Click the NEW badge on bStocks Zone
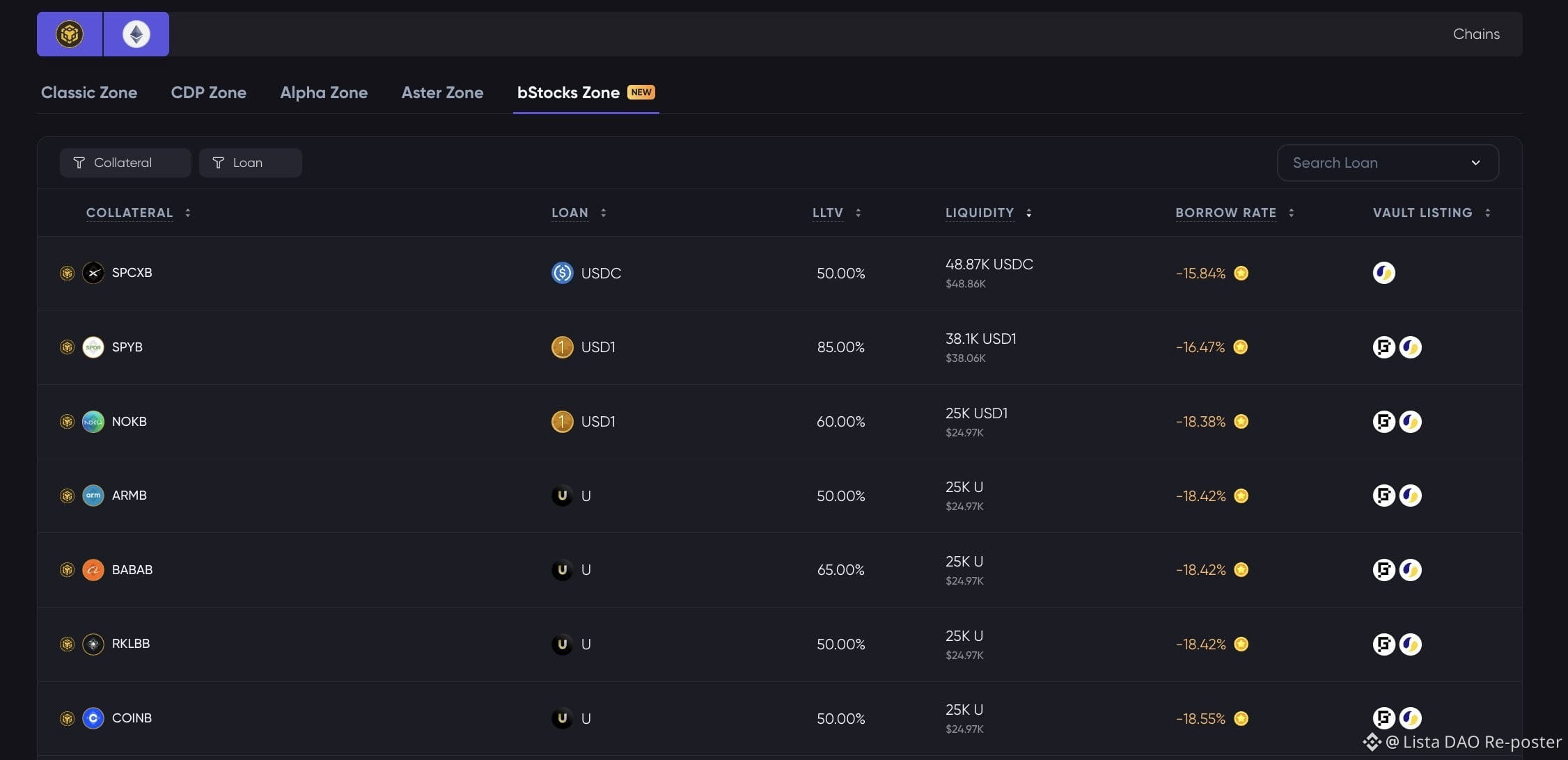1568x760 pixels. click(641, 92)
